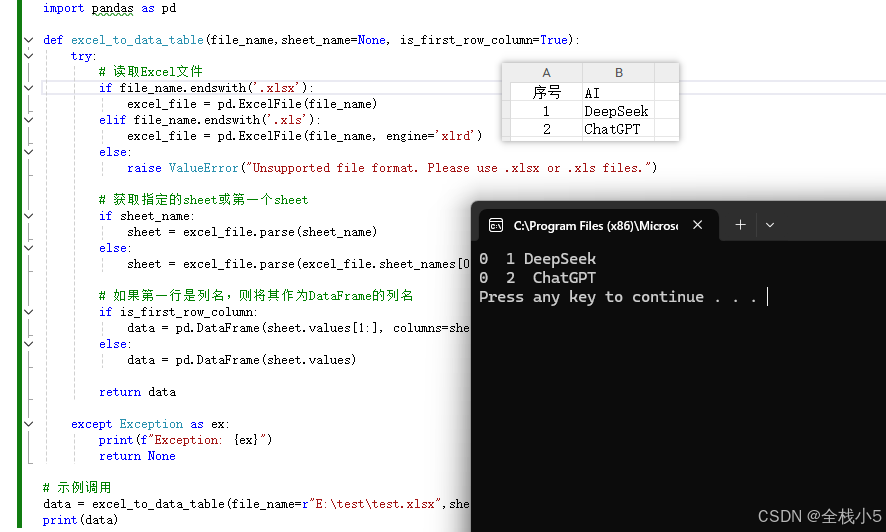Click the 'print(data)' line
Image resolution: width=886 pixels, height=532 pixels.
(x=80, y=520)
